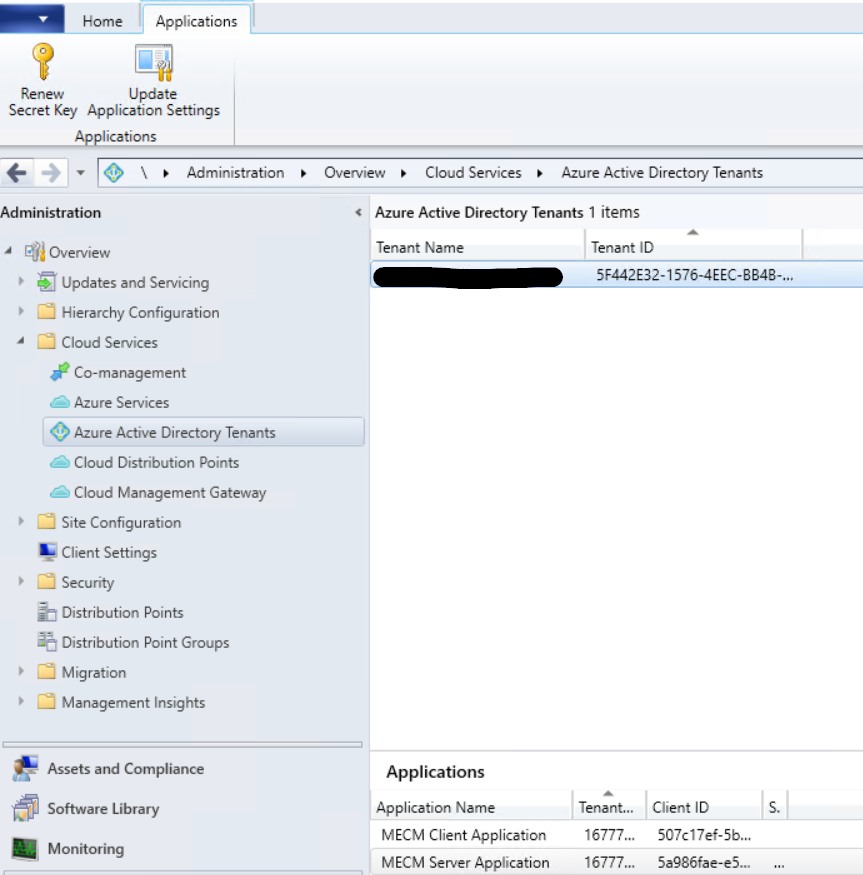Open Client Settings monitor icon
This screenshot has width=863, height=875.
(47, 552)
